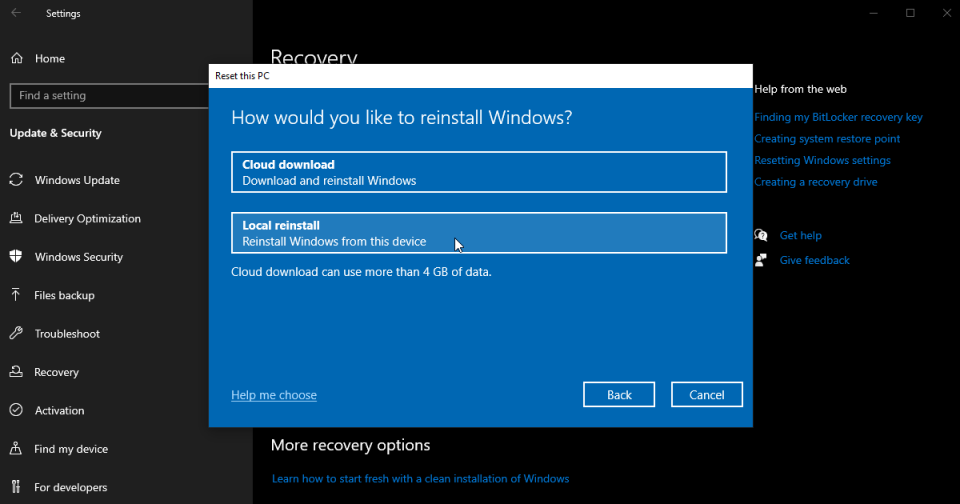Minimize the Settings window
The width and height of the screenshot is (960, 504).
(874, 13)
